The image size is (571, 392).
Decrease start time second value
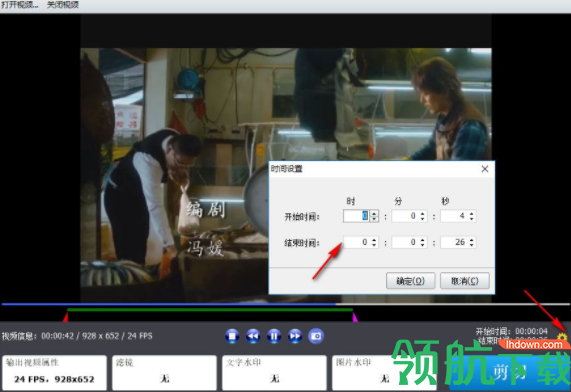[472, 219]
